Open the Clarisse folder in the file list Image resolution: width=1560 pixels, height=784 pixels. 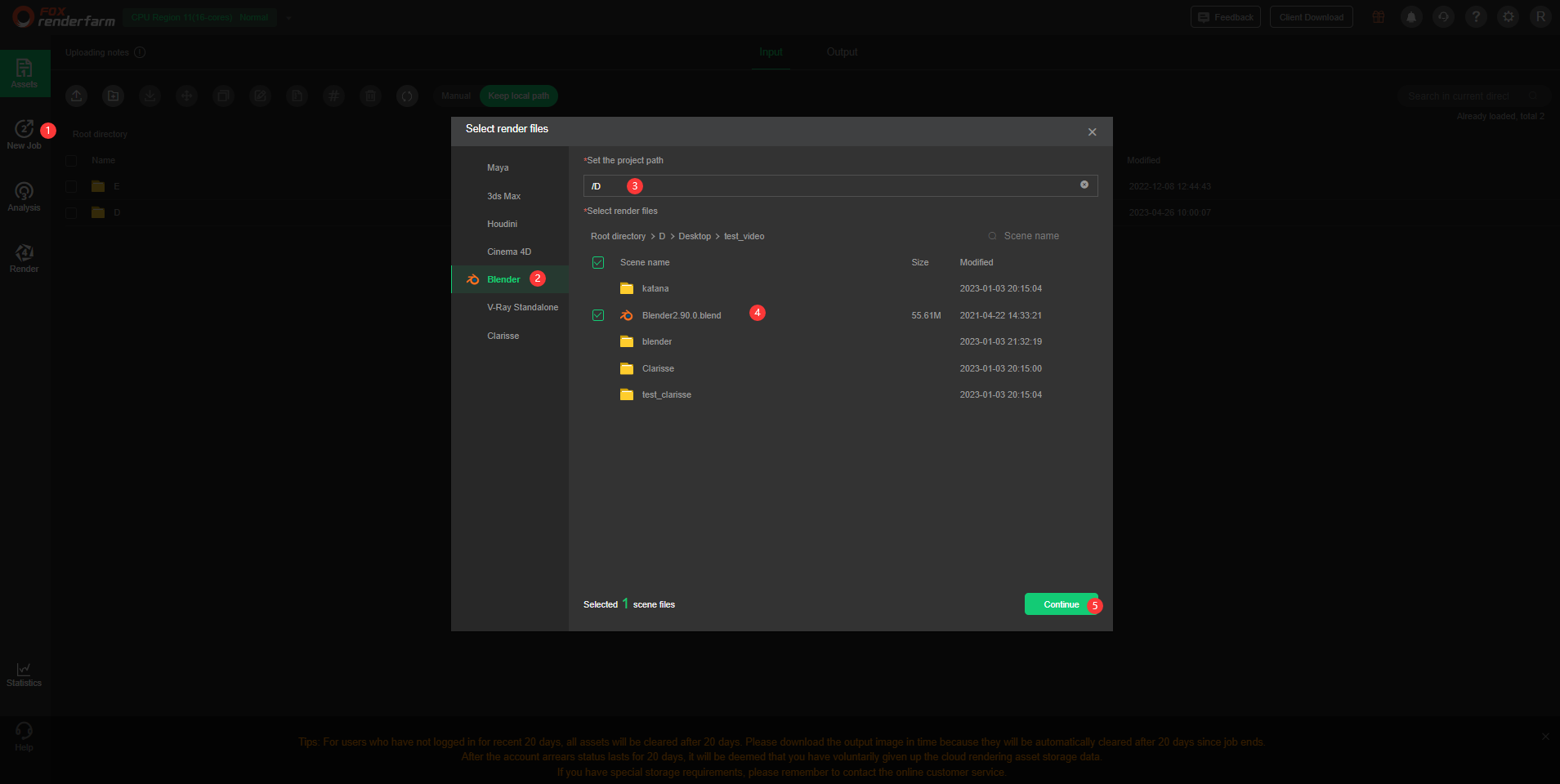pyautogui.click(x=658, y=368)
